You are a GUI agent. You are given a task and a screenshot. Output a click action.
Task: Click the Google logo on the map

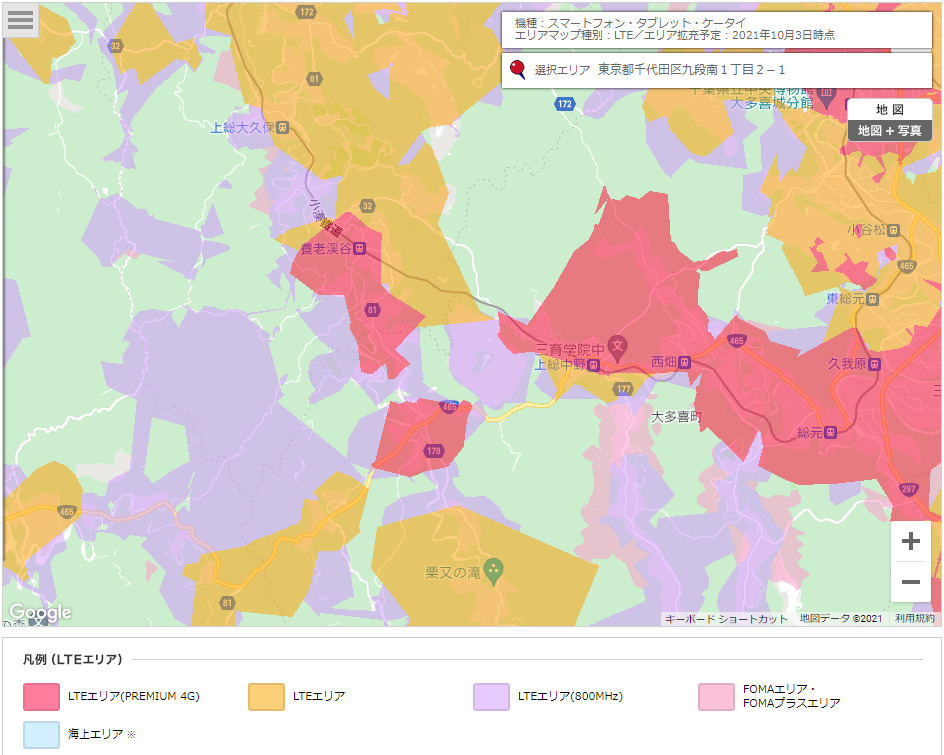coord(40,612)
